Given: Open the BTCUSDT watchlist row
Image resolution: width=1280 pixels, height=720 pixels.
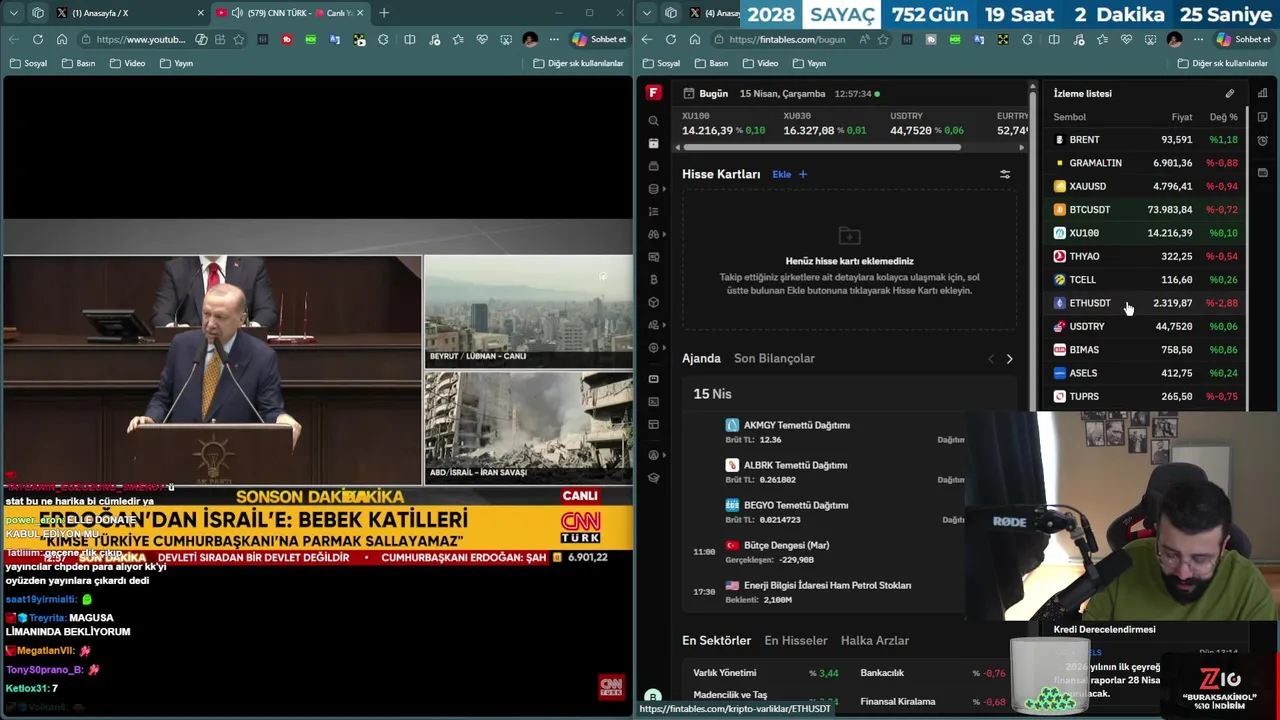Looking at the screenshot, I should click(x=1146, y=210).
